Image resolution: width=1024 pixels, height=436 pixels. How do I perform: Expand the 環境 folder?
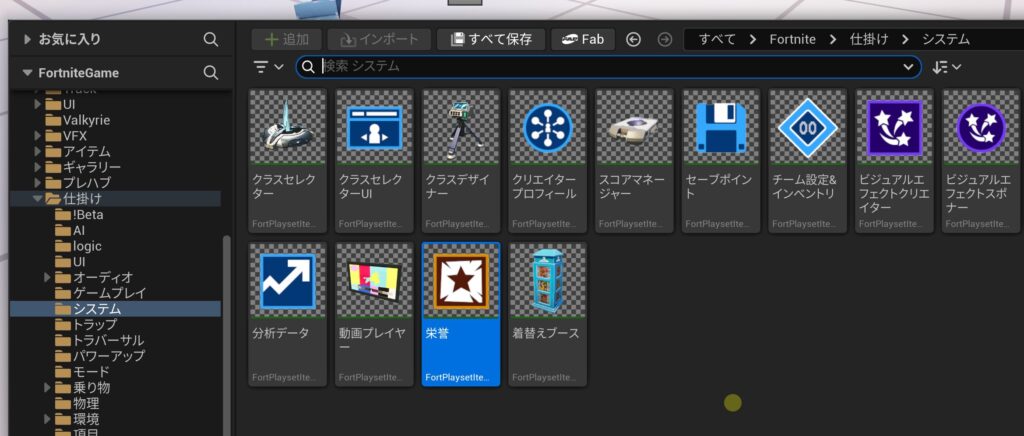[48, 419]
